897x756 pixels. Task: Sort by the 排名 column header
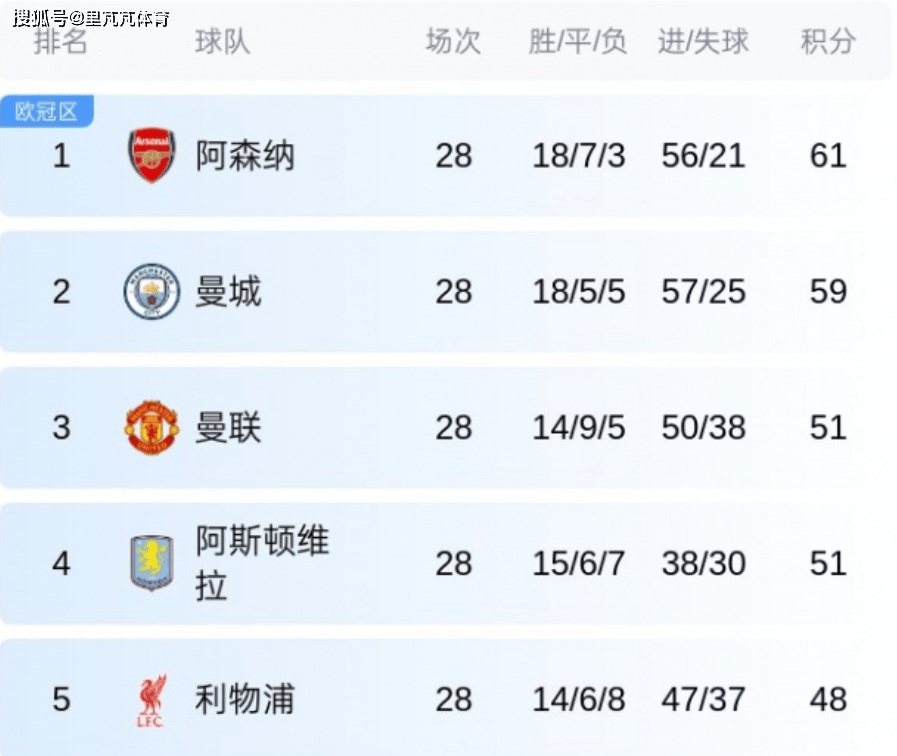61,42
